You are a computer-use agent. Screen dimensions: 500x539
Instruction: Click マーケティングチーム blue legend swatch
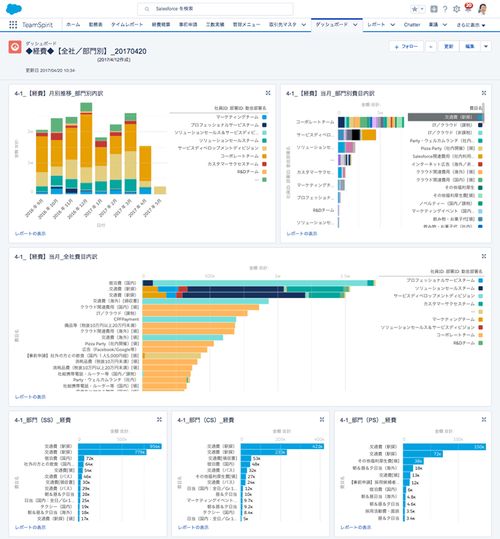click(264, 117)
